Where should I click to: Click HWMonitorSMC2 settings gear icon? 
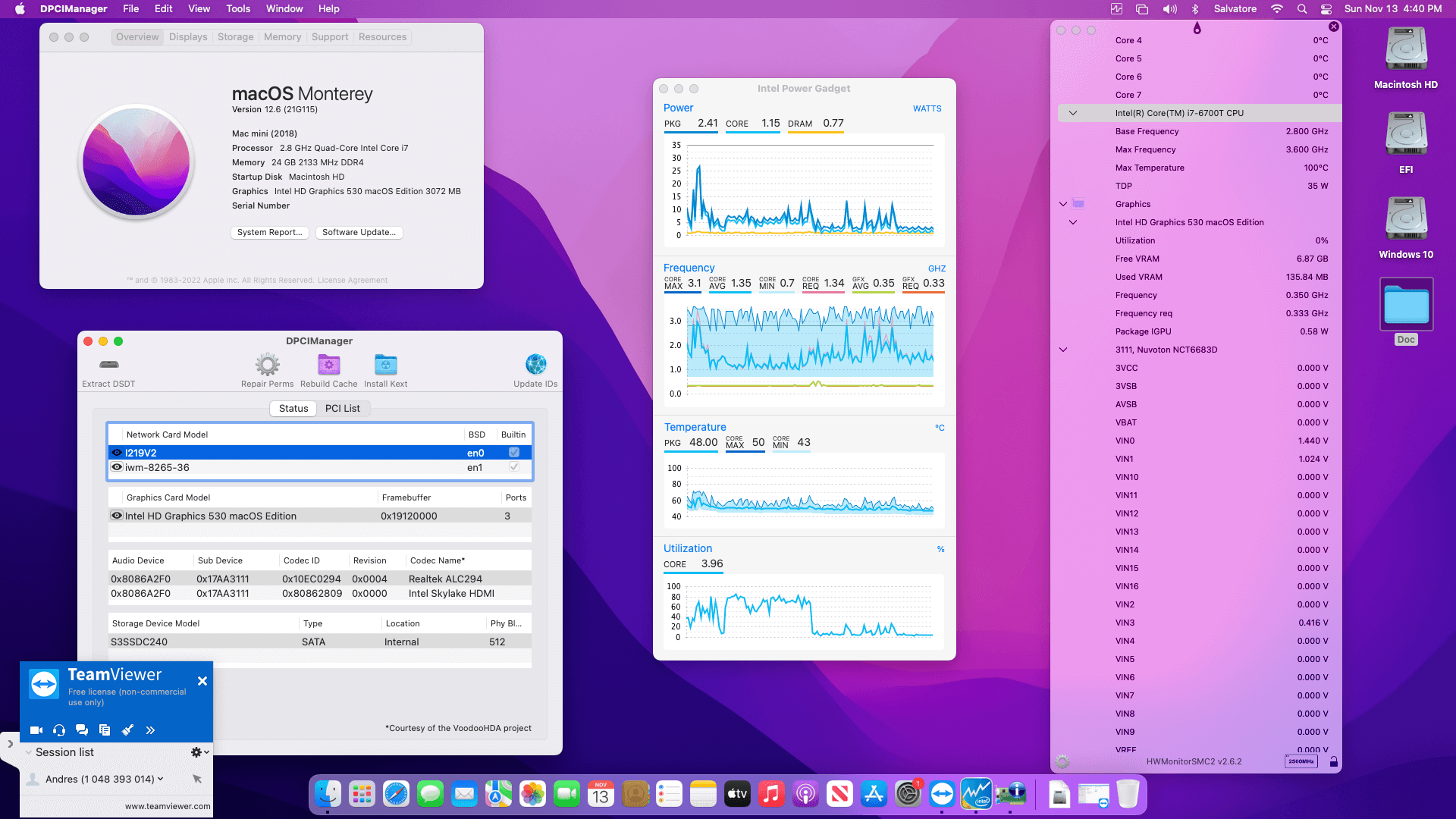point(1062,761)
